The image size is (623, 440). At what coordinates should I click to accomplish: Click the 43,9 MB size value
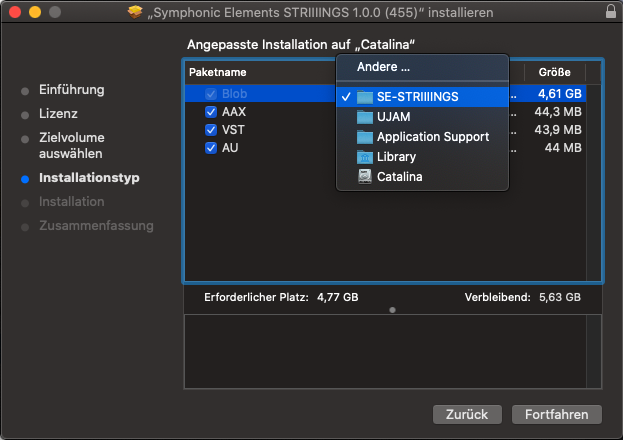click(x=558, y=130)
